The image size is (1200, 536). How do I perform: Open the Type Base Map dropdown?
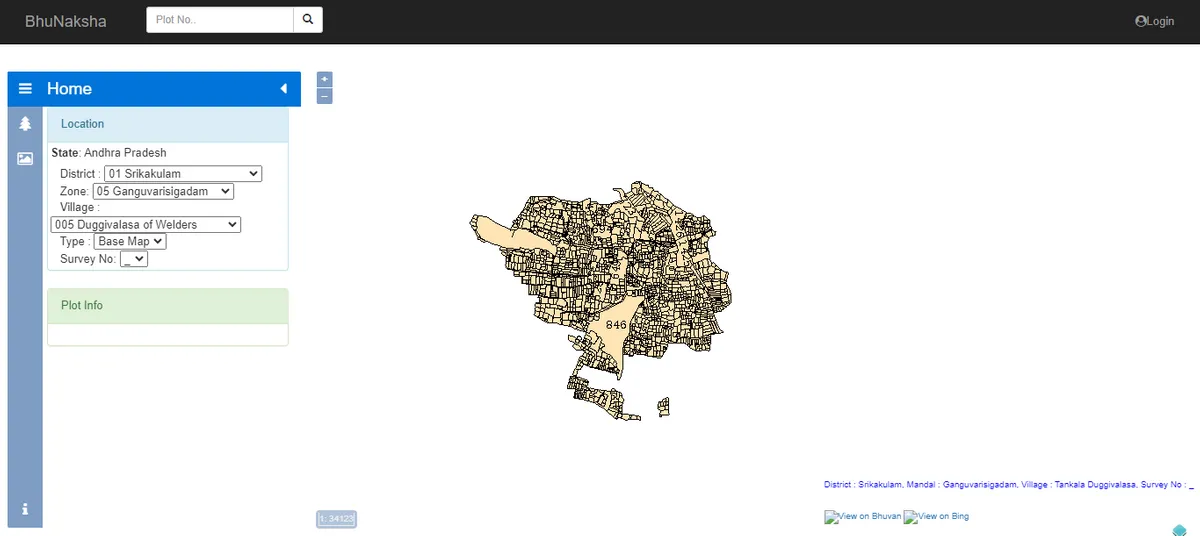(130, 242)
